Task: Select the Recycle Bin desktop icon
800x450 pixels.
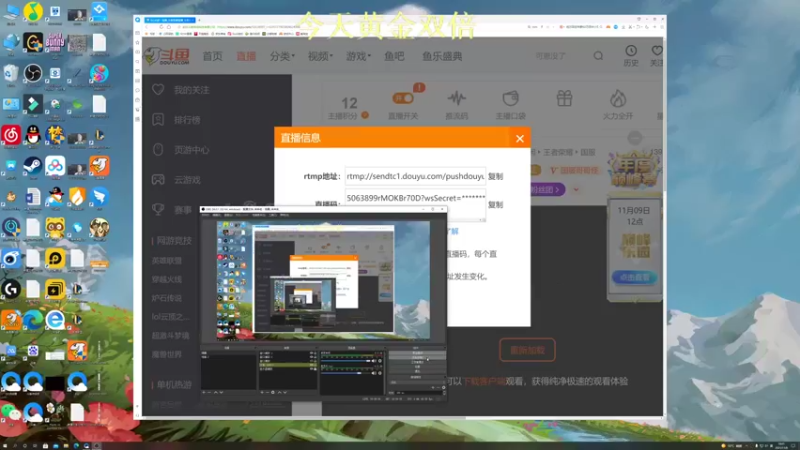Action: tap(11, 73)
